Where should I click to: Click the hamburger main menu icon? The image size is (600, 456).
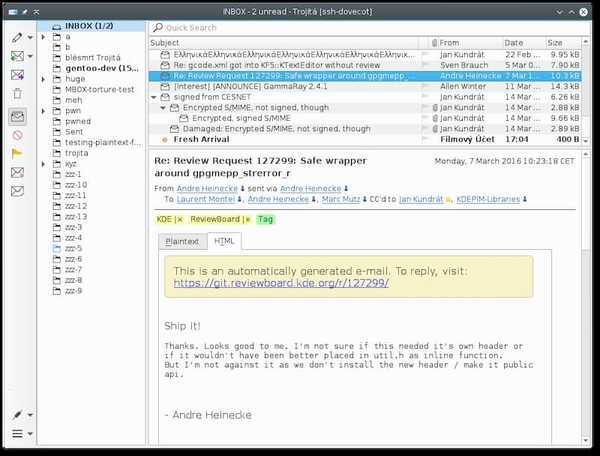17,433
